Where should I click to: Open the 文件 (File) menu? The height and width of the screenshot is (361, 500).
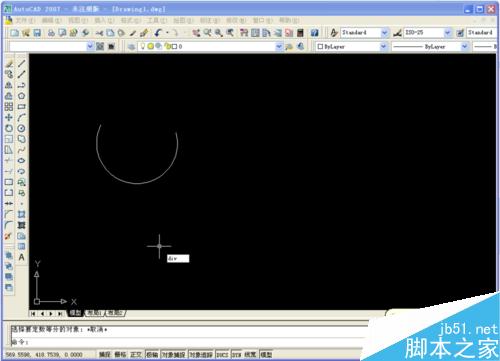pyautogui.click(x=25, y=20)
